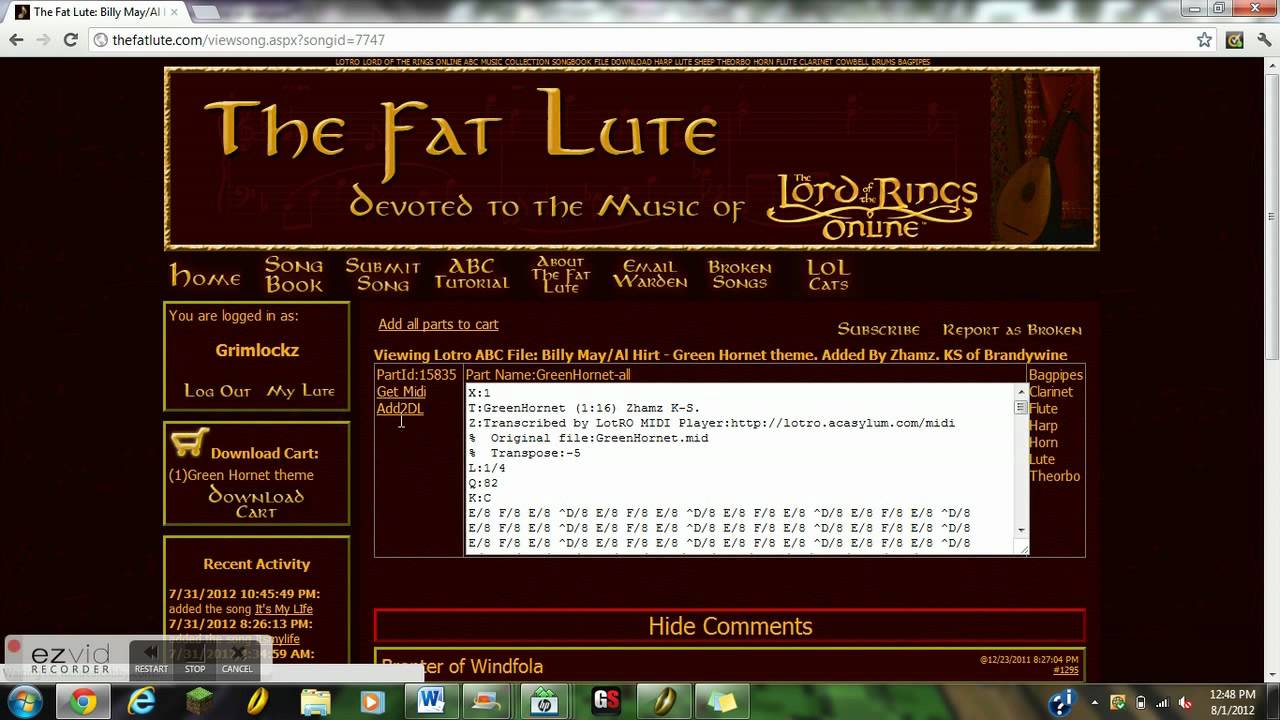Open the Broken Songs page
Viewport: 1280px width, 720px height.
click(x=739, y=274)
